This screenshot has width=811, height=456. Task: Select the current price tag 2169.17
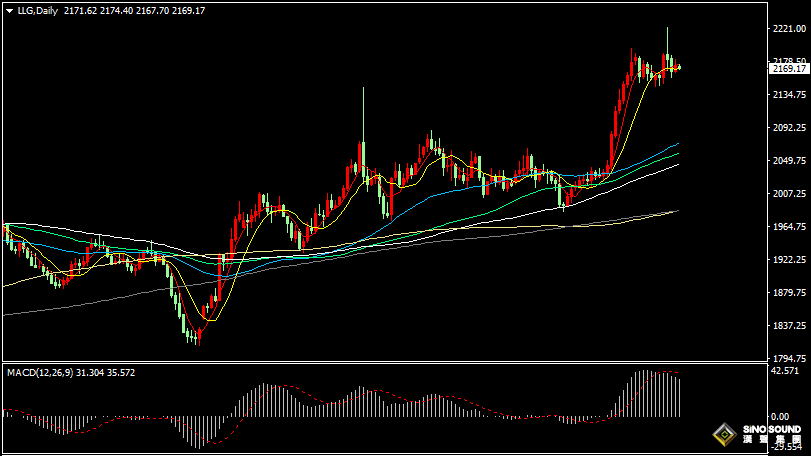click(789, 68)
